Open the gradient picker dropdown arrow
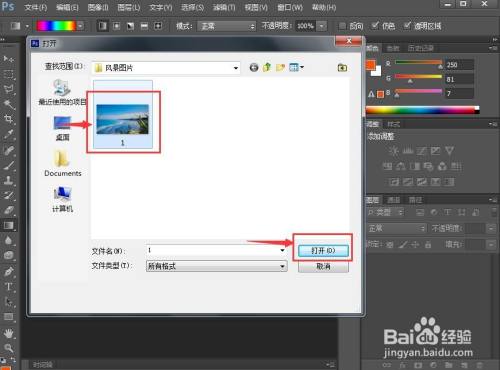Screen dimensions: 500x370 pyautogui.click(x=80, y=26)
